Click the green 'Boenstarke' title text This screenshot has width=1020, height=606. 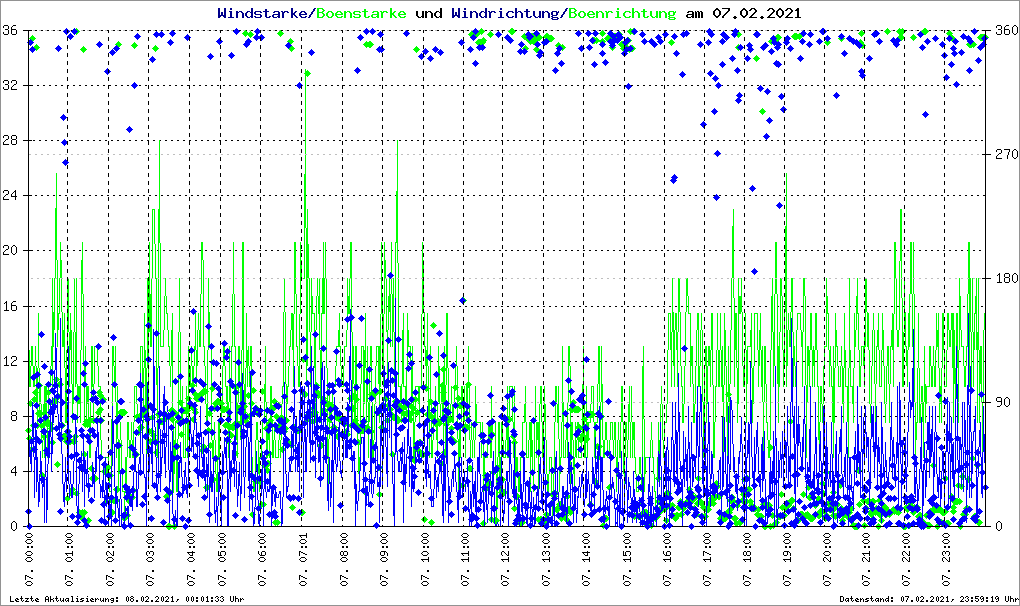tap(361, 13)
